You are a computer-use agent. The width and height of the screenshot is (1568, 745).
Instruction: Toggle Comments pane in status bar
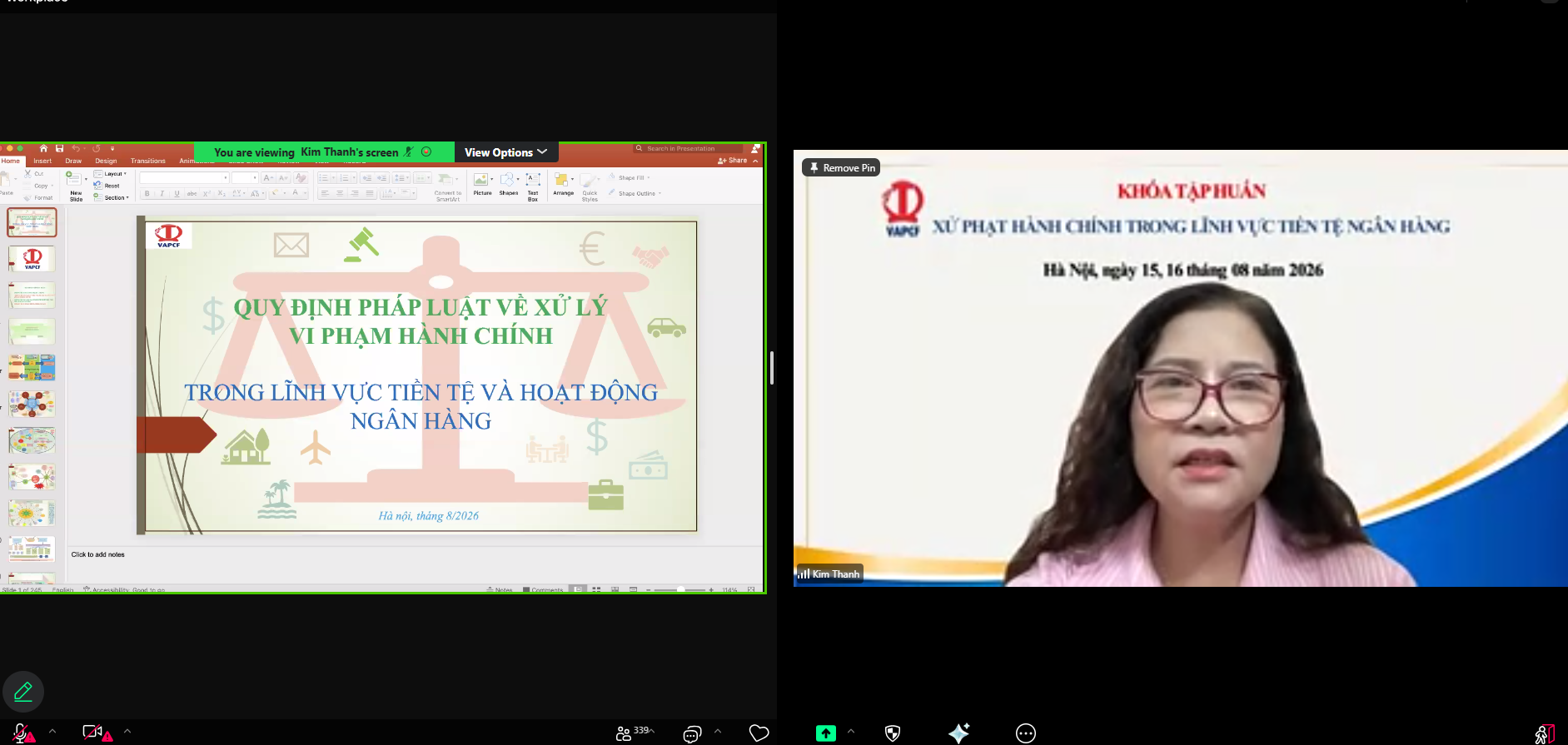coord(543,589)
